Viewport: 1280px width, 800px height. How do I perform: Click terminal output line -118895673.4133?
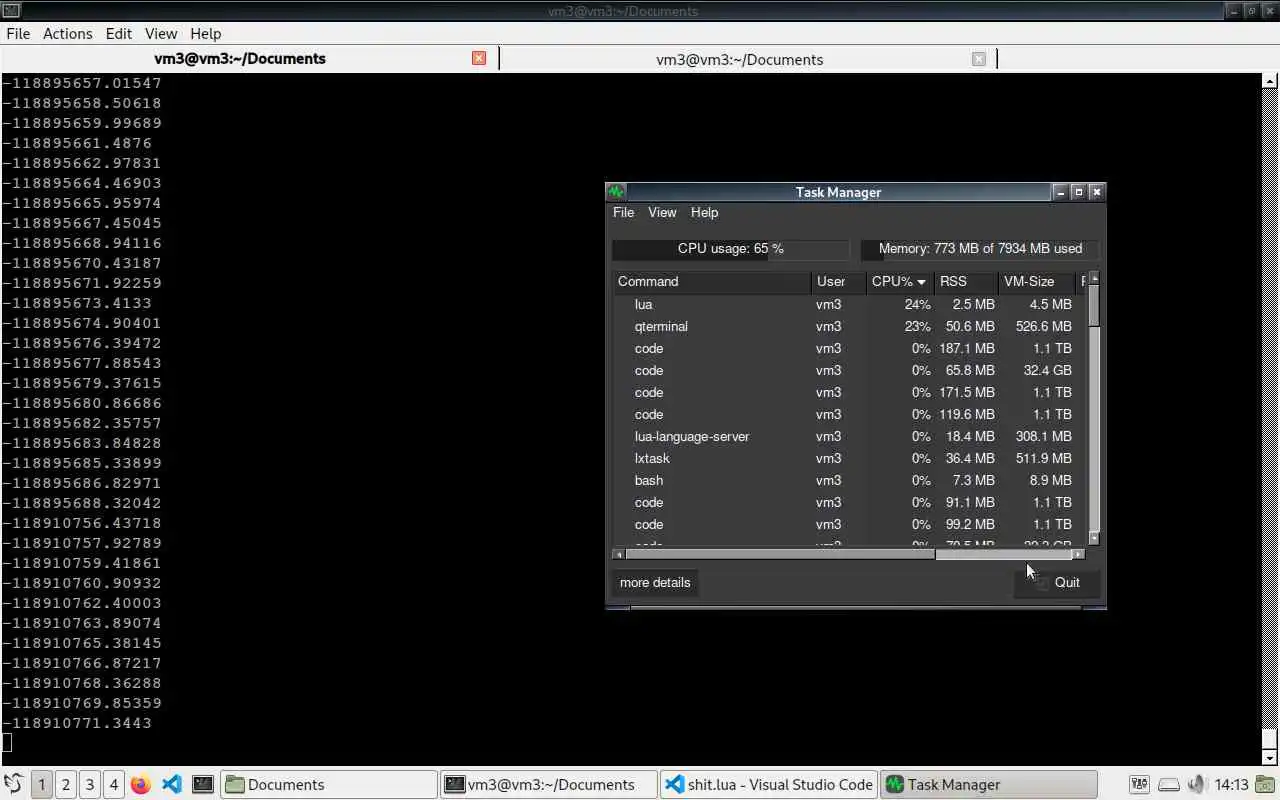click(77, 303)
